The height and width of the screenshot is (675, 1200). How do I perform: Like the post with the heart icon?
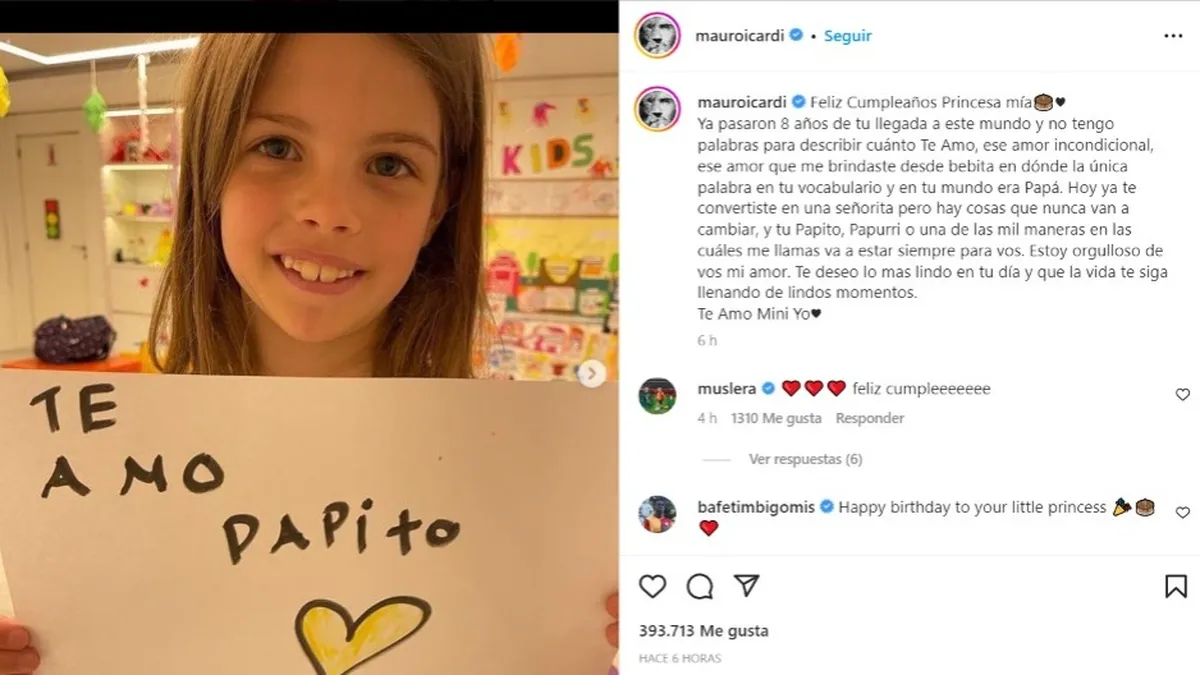(652, 587)
